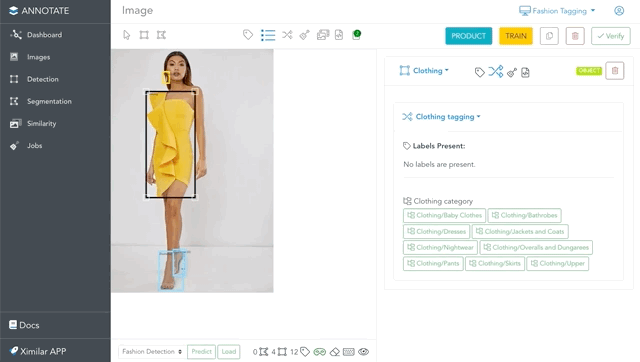This screenshot has height=362, width=640.
Task: Click the bounding box count icon in bottom bar
Action: (282, 351)
